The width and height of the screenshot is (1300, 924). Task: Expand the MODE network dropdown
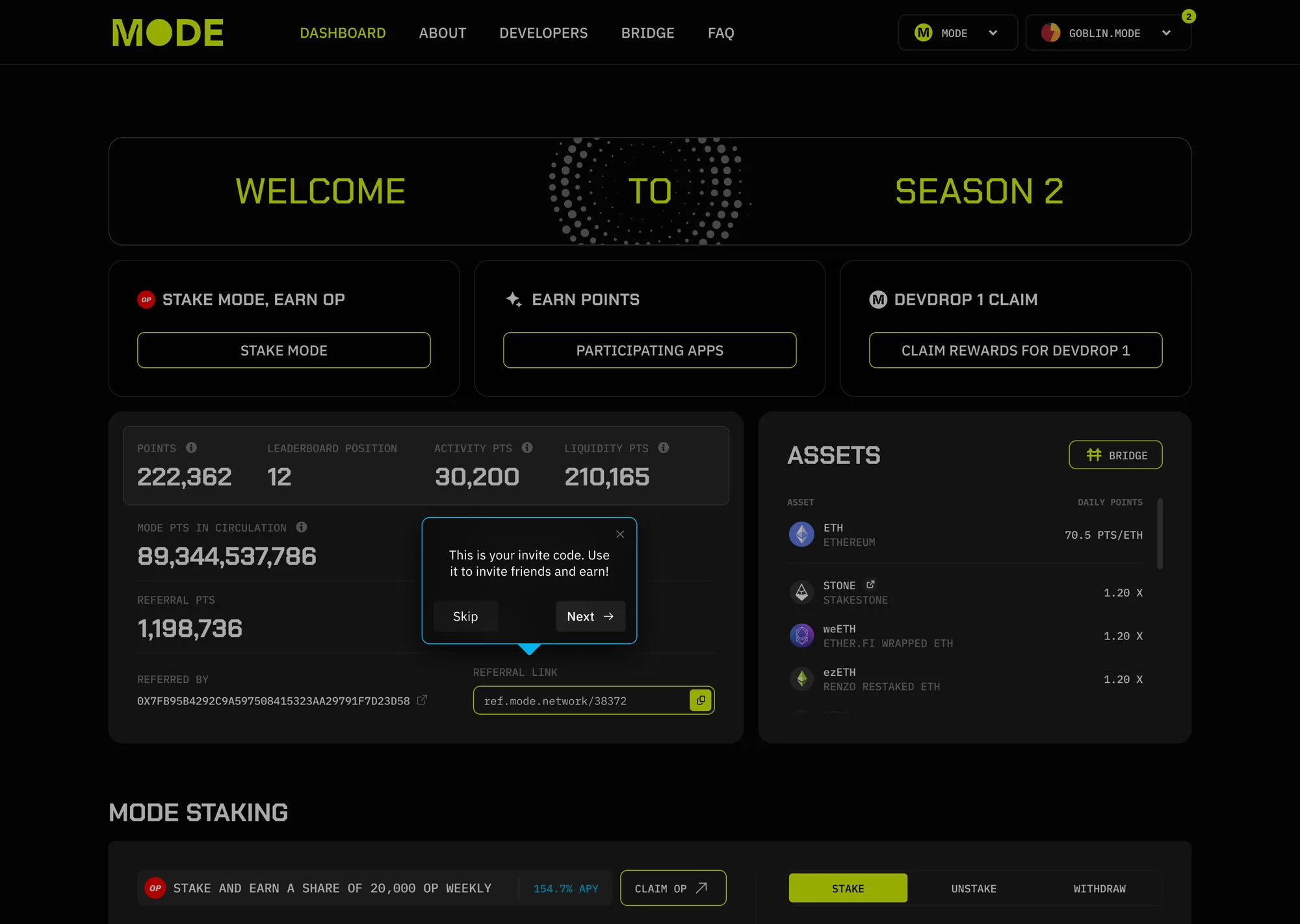(957, 32)
